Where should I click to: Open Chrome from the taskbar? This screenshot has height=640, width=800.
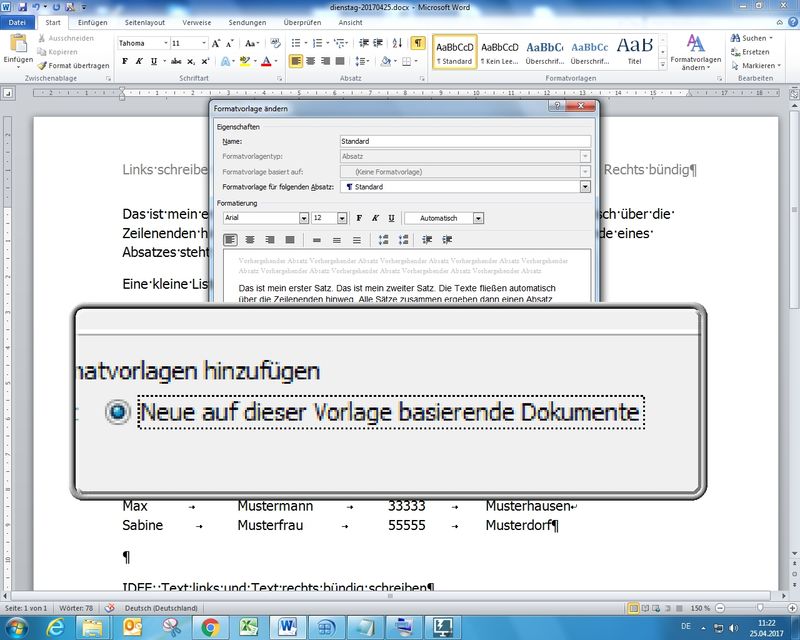point(210,627)
